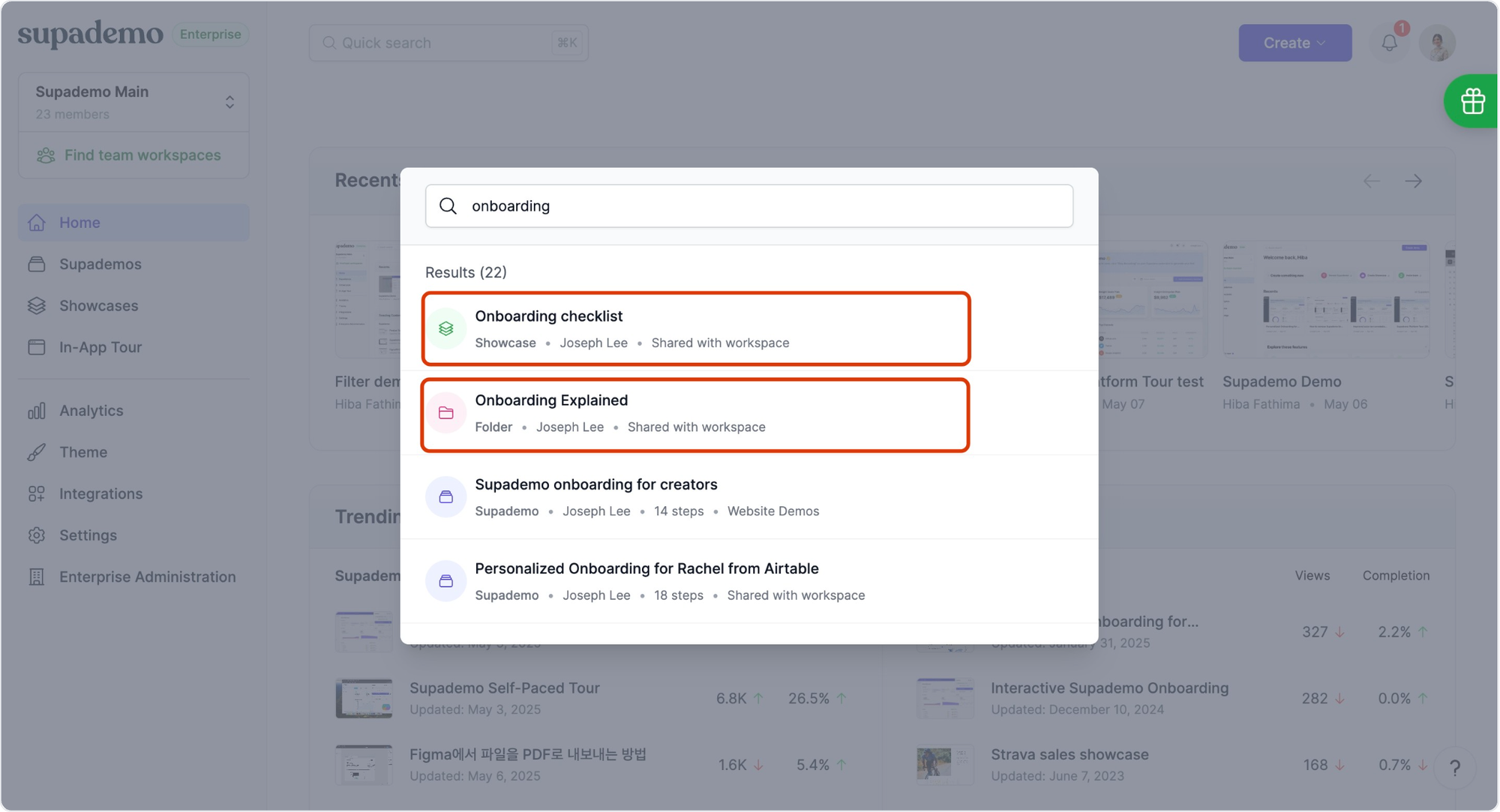Click the 282 views value
1500x812 pixels.
(1315, 698)
